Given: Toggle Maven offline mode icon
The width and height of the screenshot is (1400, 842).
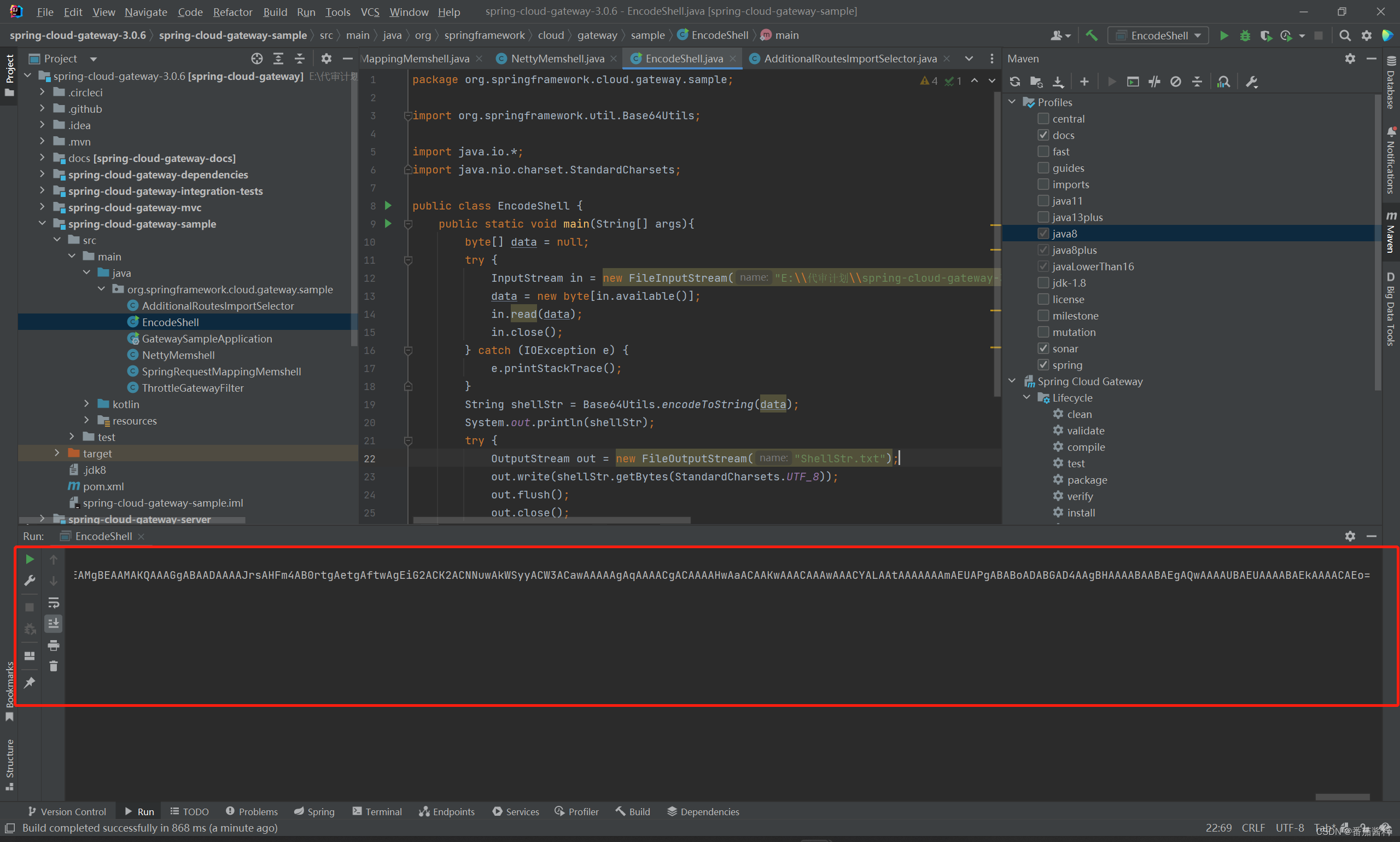Looking at the screenshot, I should coord(1154,82).
